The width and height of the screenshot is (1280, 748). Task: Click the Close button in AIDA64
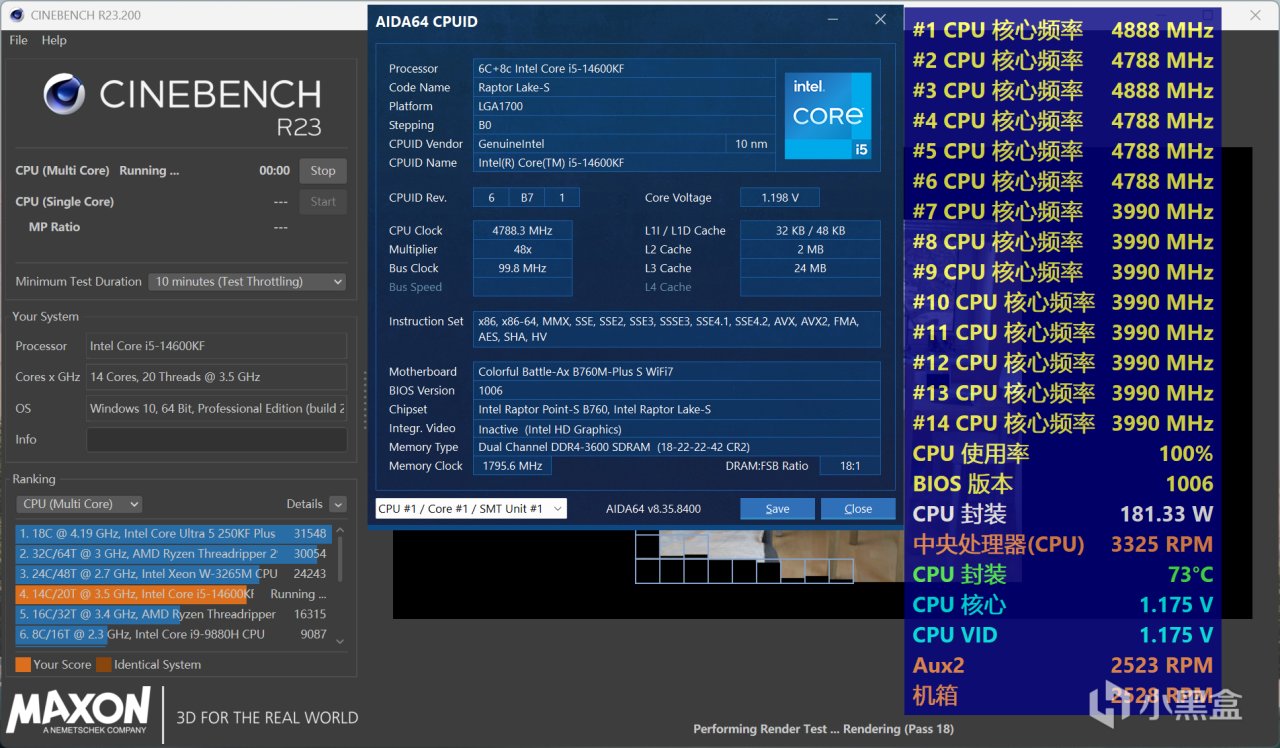coord(858,508)
